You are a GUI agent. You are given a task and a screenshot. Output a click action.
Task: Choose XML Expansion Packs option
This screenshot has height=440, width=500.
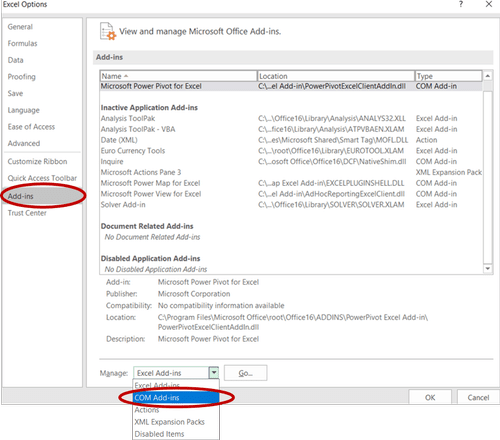[x=176, y=422]
